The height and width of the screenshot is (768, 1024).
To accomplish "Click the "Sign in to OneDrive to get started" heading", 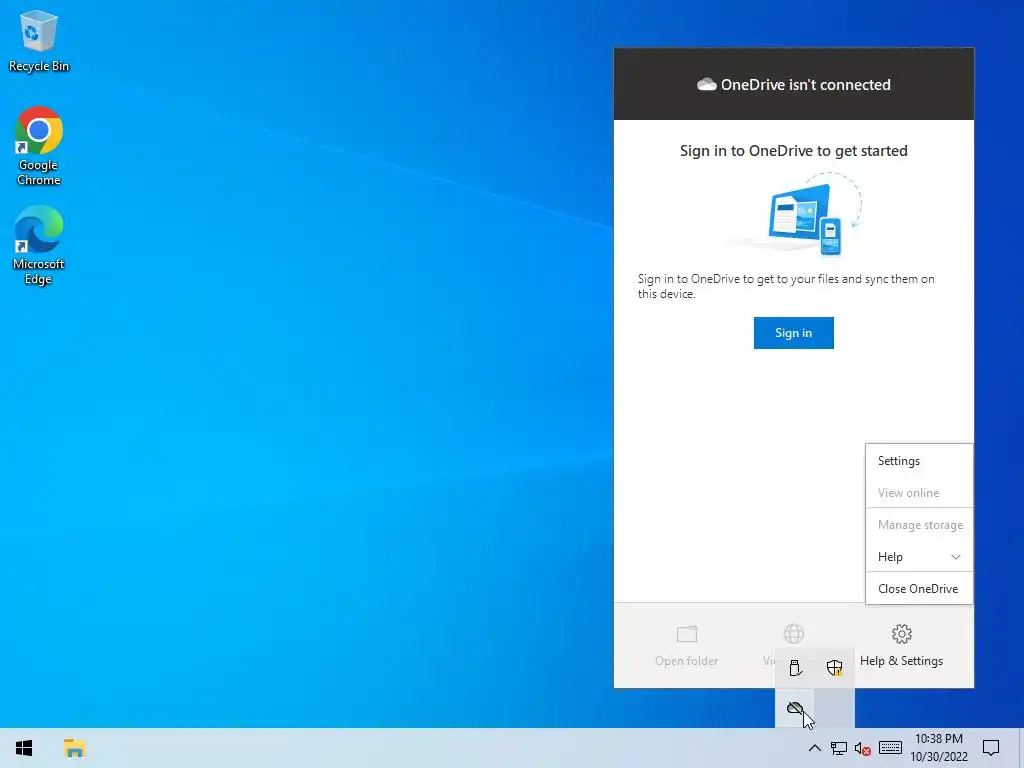I will 793,151.
